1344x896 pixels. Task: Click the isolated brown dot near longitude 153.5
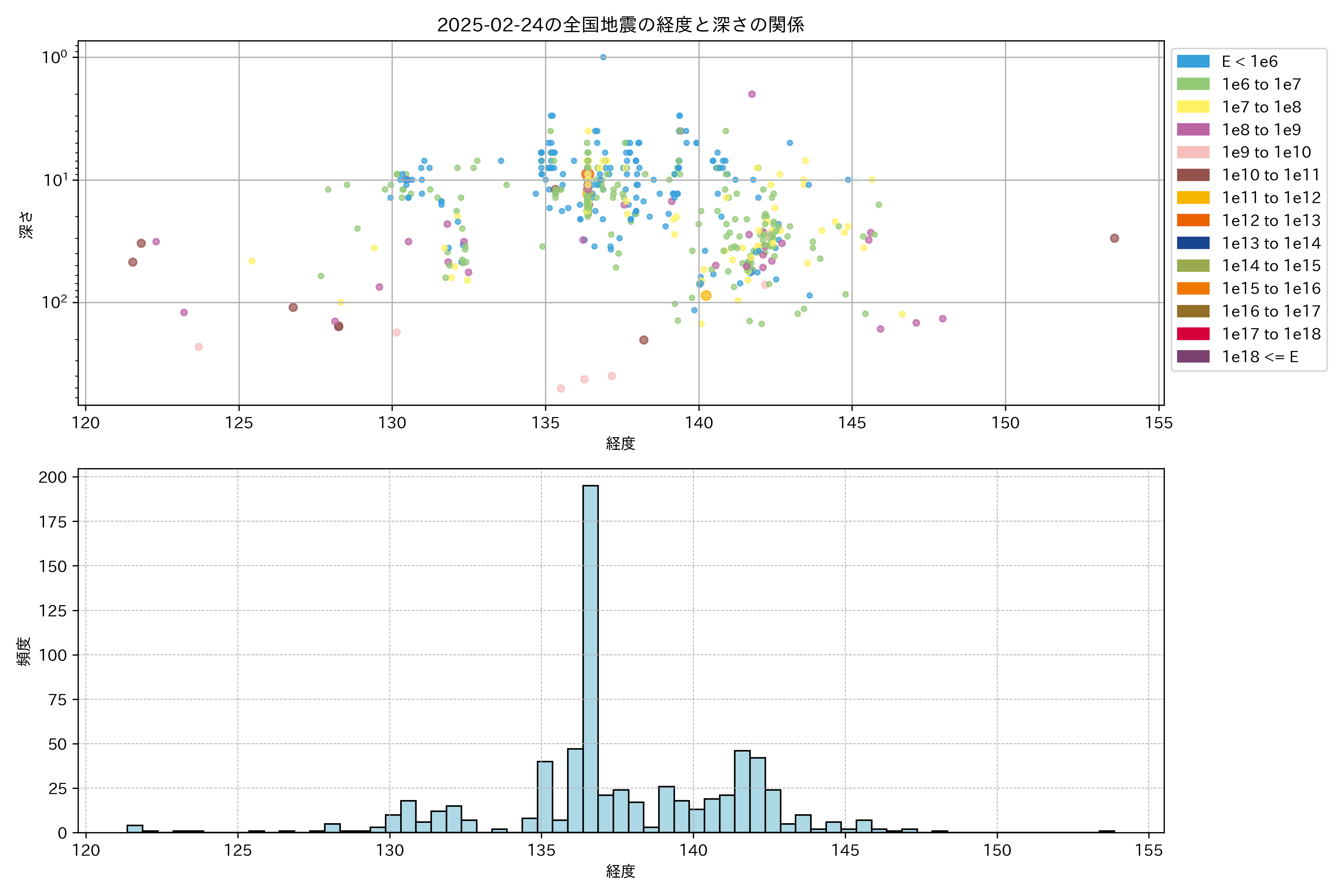point(1114,238)
